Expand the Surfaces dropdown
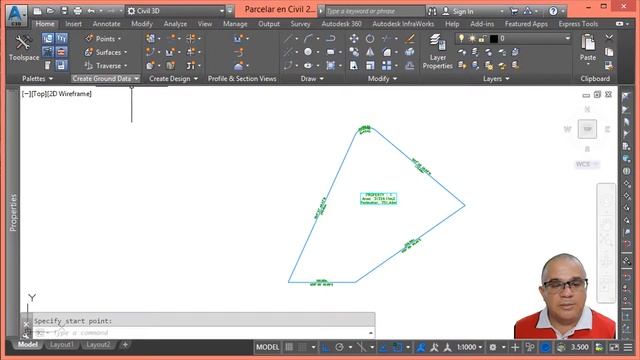 tap(125, 52)
